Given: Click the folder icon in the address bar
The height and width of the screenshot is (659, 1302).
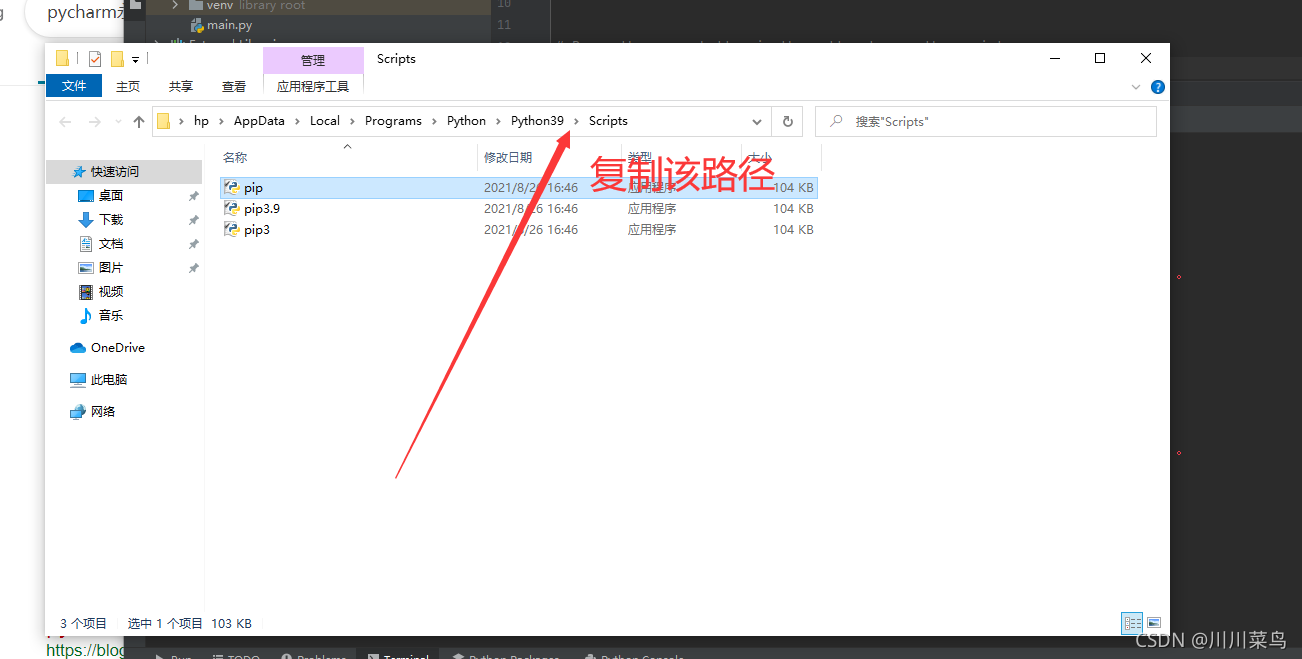Looking at the screenshot, I should pyautogui.click(x=164, y=121).
